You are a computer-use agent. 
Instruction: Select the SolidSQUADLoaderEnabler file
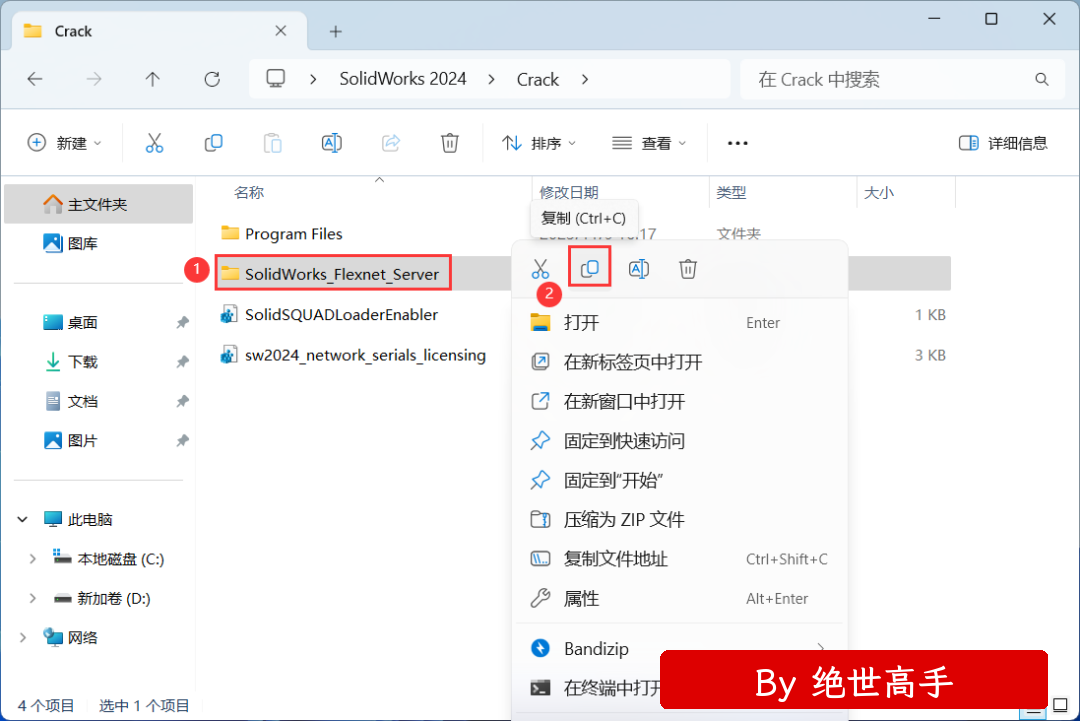coord(341,315)
